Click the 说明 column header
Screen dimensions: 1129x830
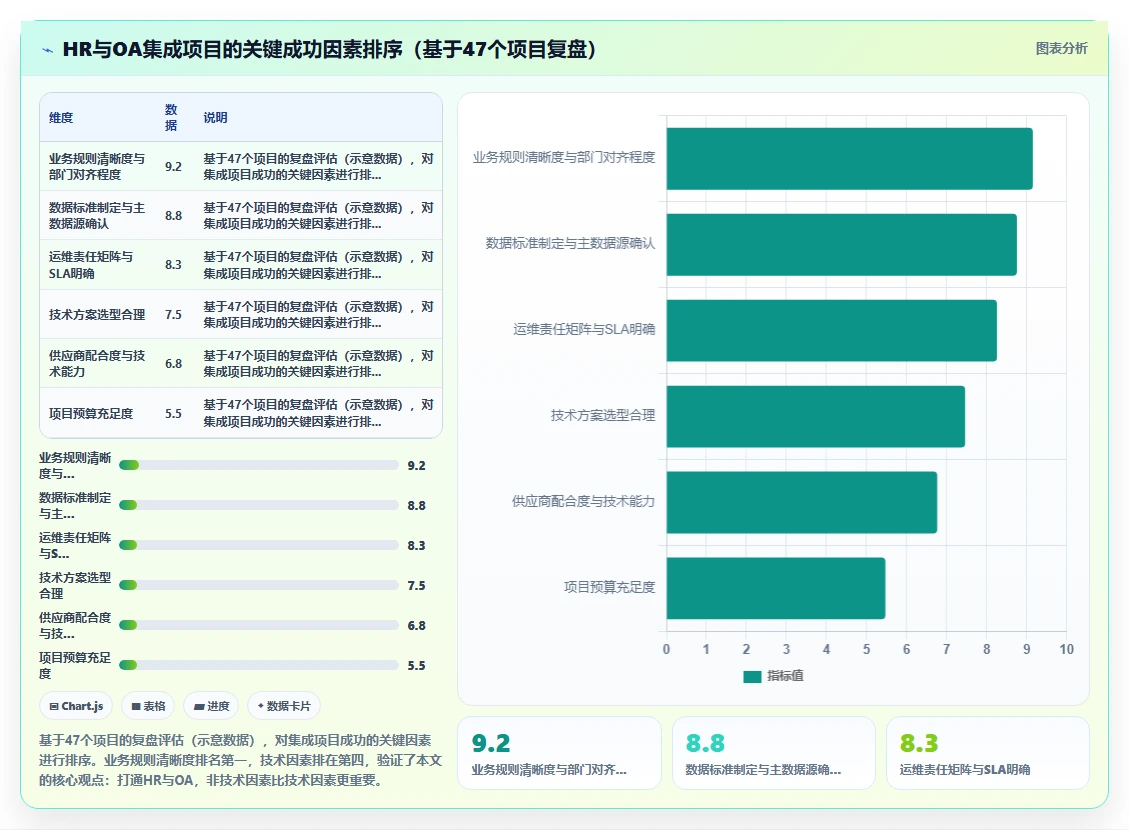(215, 117)
